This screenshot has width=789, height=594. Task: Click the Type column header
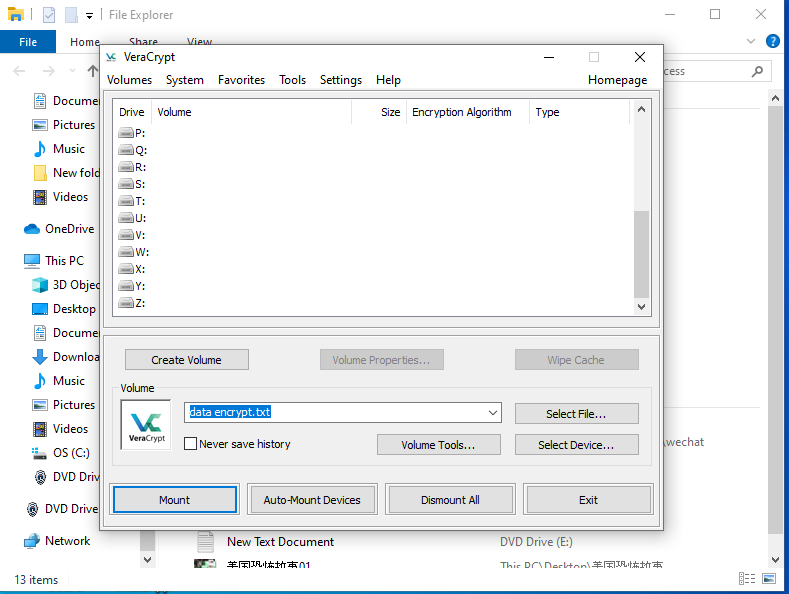(579, 112)
